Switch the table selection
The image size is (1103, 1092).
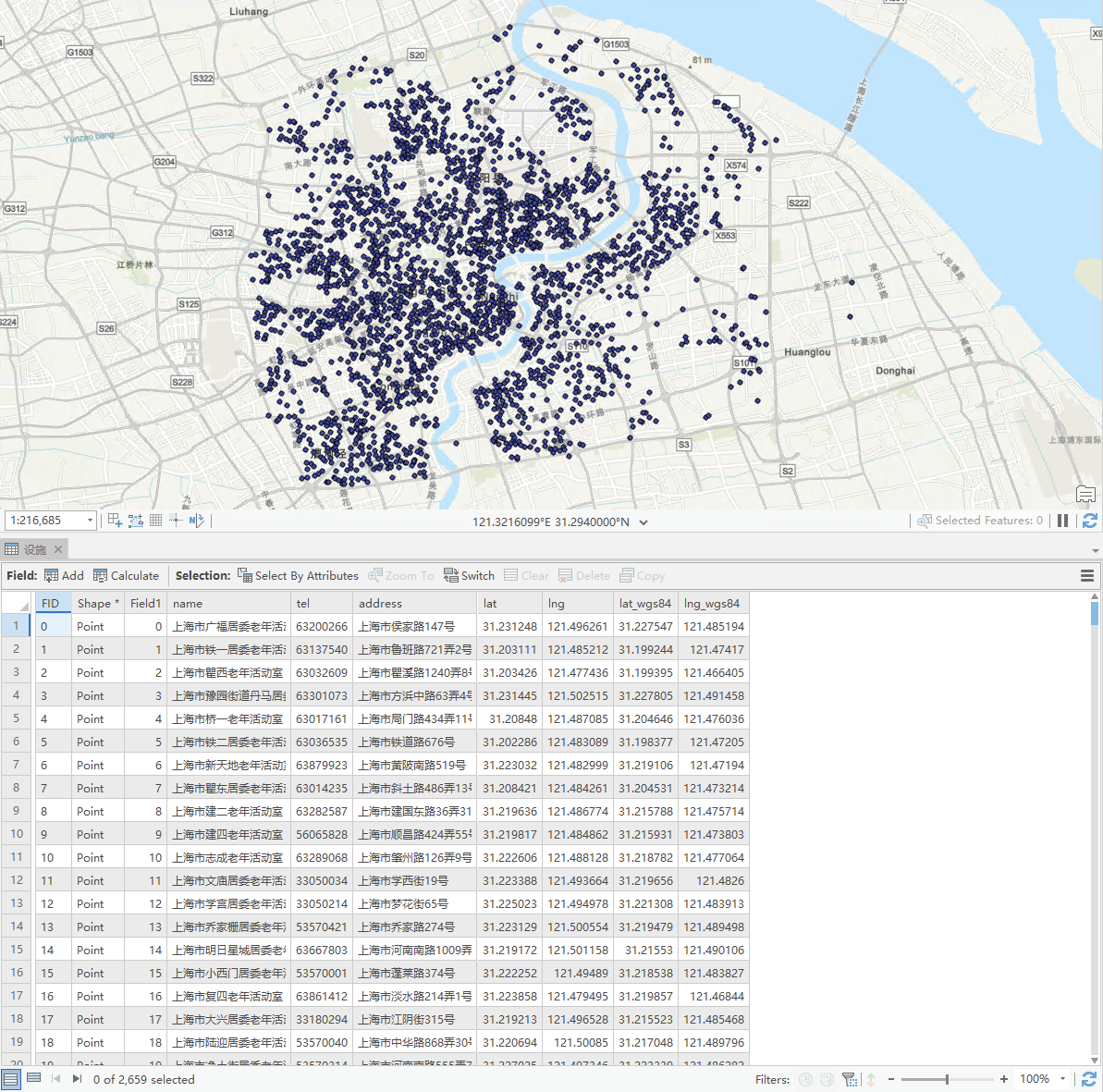point(469,575)
